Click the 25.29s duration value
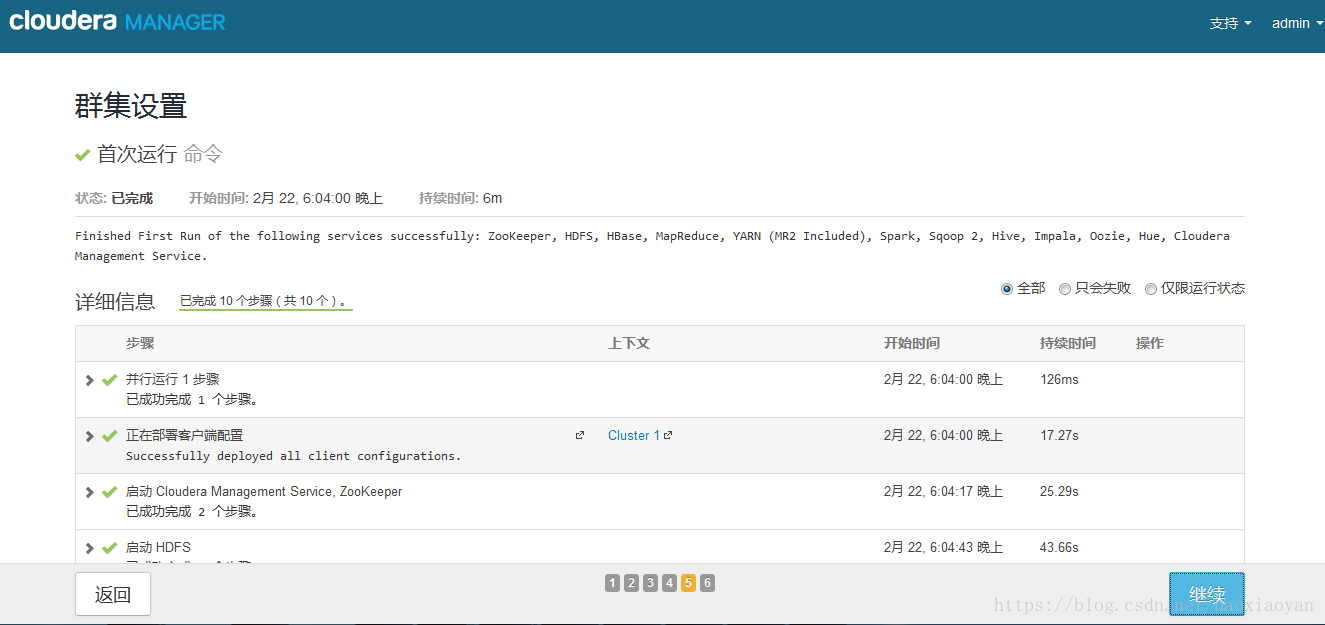The image size is (1325, 625). (1060, 492)
